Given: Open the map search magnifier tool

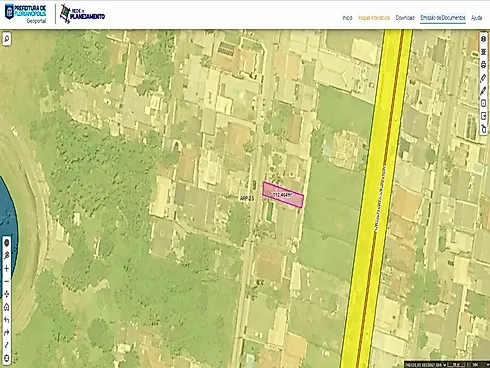Looking at the screenshot, I should pos(7,39).
